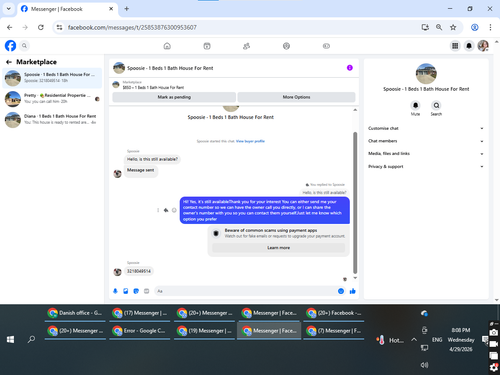Open more options dots beside blue message
The height and width of the screenshot is (375, 500).
click(158, 210)
